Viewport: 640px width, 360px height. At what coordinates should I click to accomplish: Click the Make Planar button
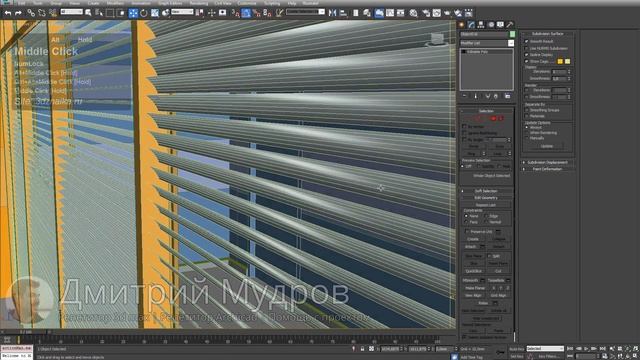476,288
